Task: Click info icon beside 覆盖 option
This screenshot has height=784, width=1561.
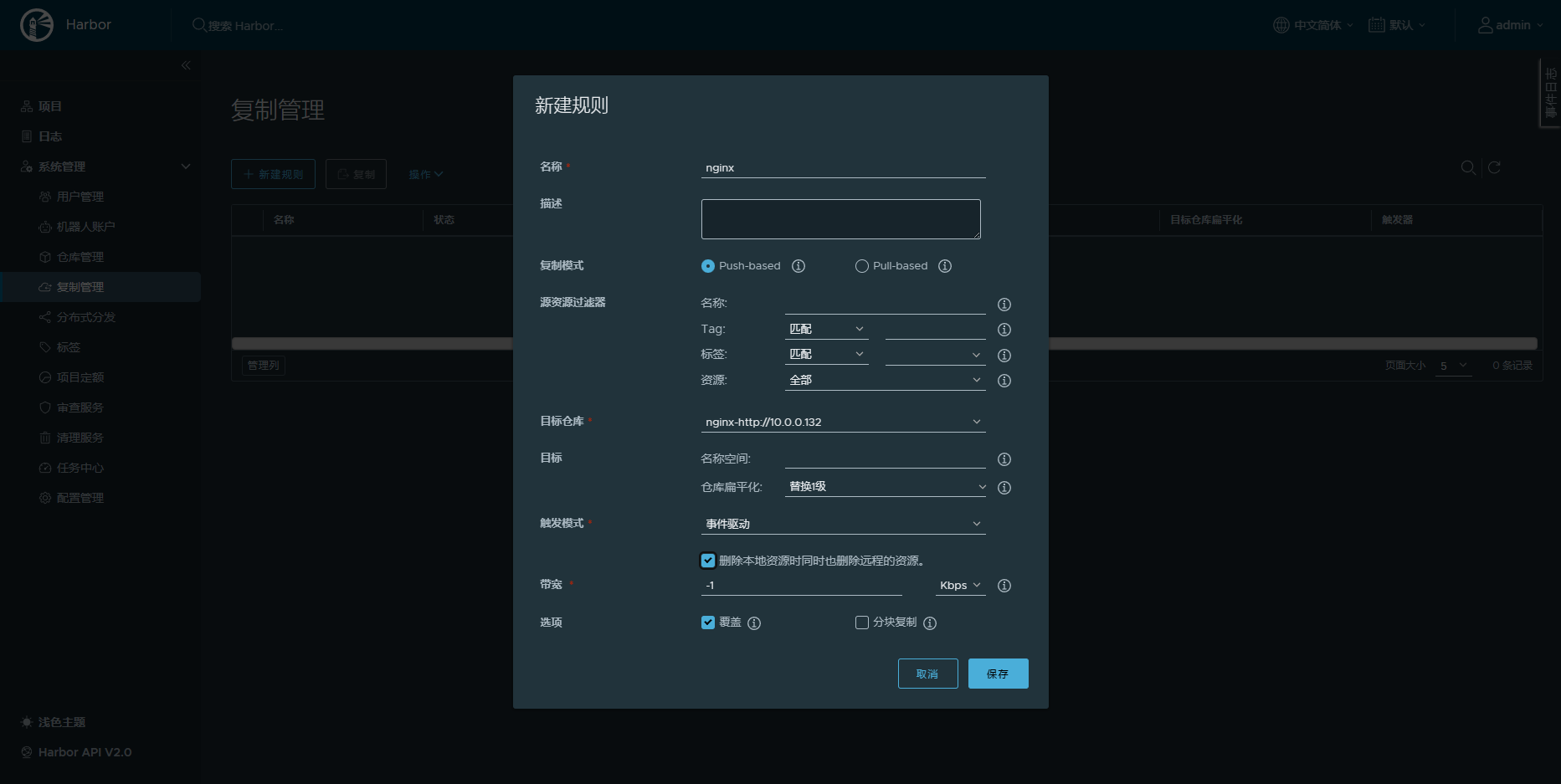Action: pos(754,623)
